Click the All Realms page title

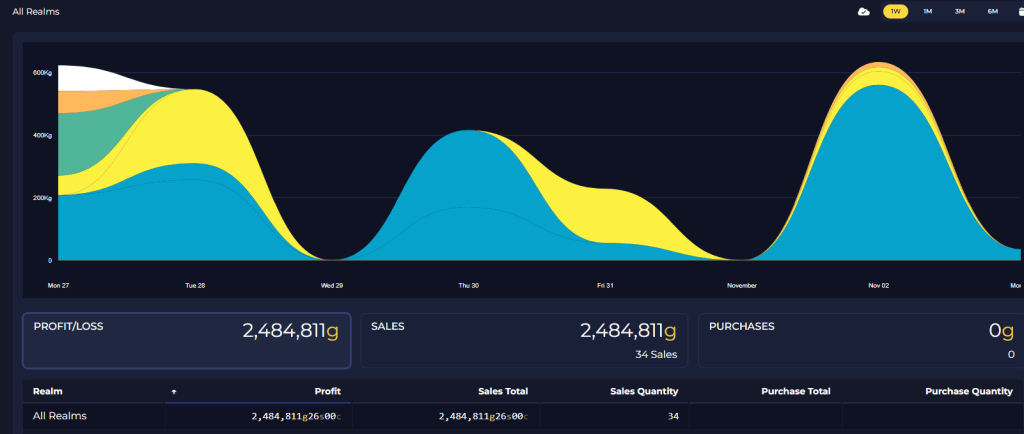coord(36,11)
